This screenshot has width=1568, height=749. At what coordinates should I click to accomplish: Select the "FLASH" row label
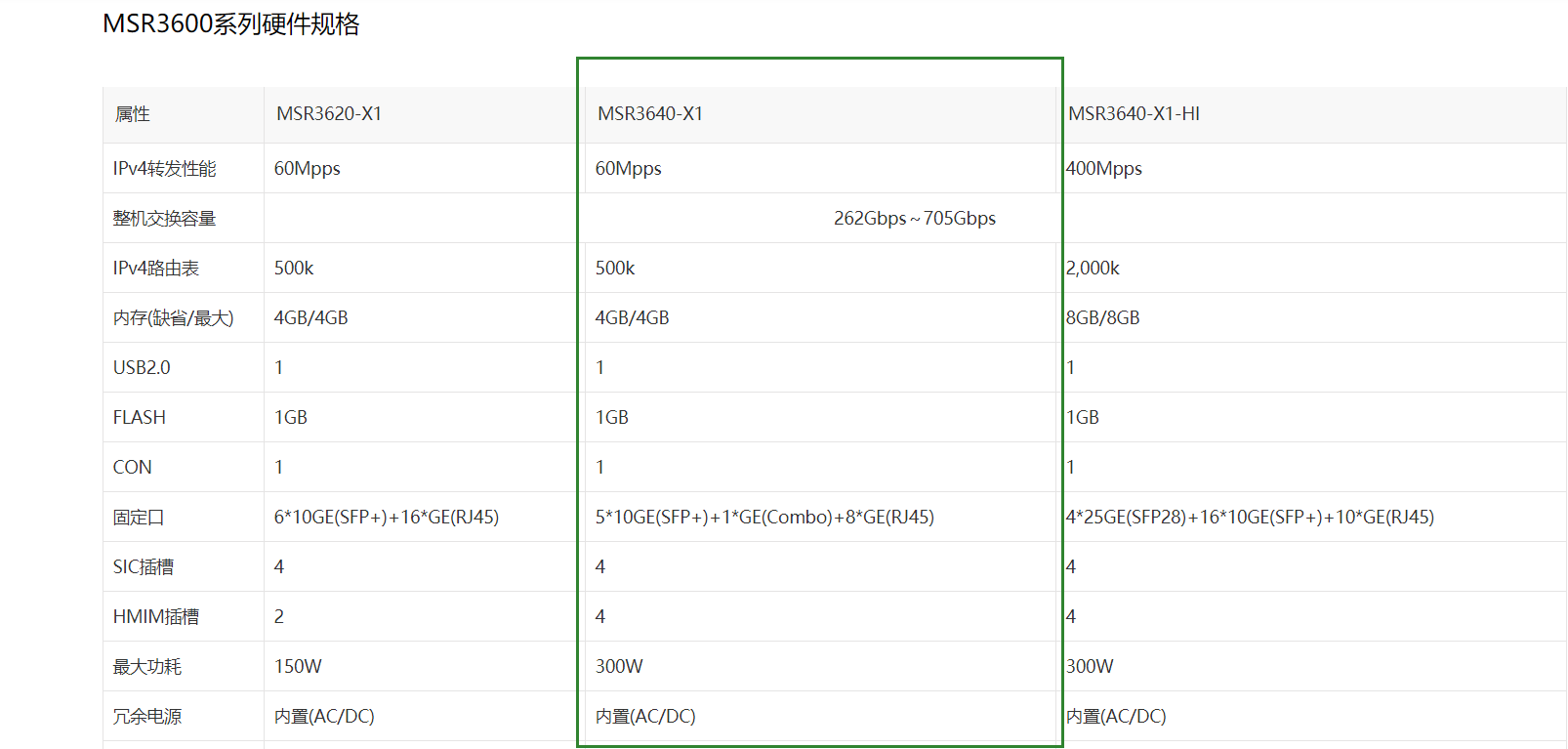(x=140, y=418)
